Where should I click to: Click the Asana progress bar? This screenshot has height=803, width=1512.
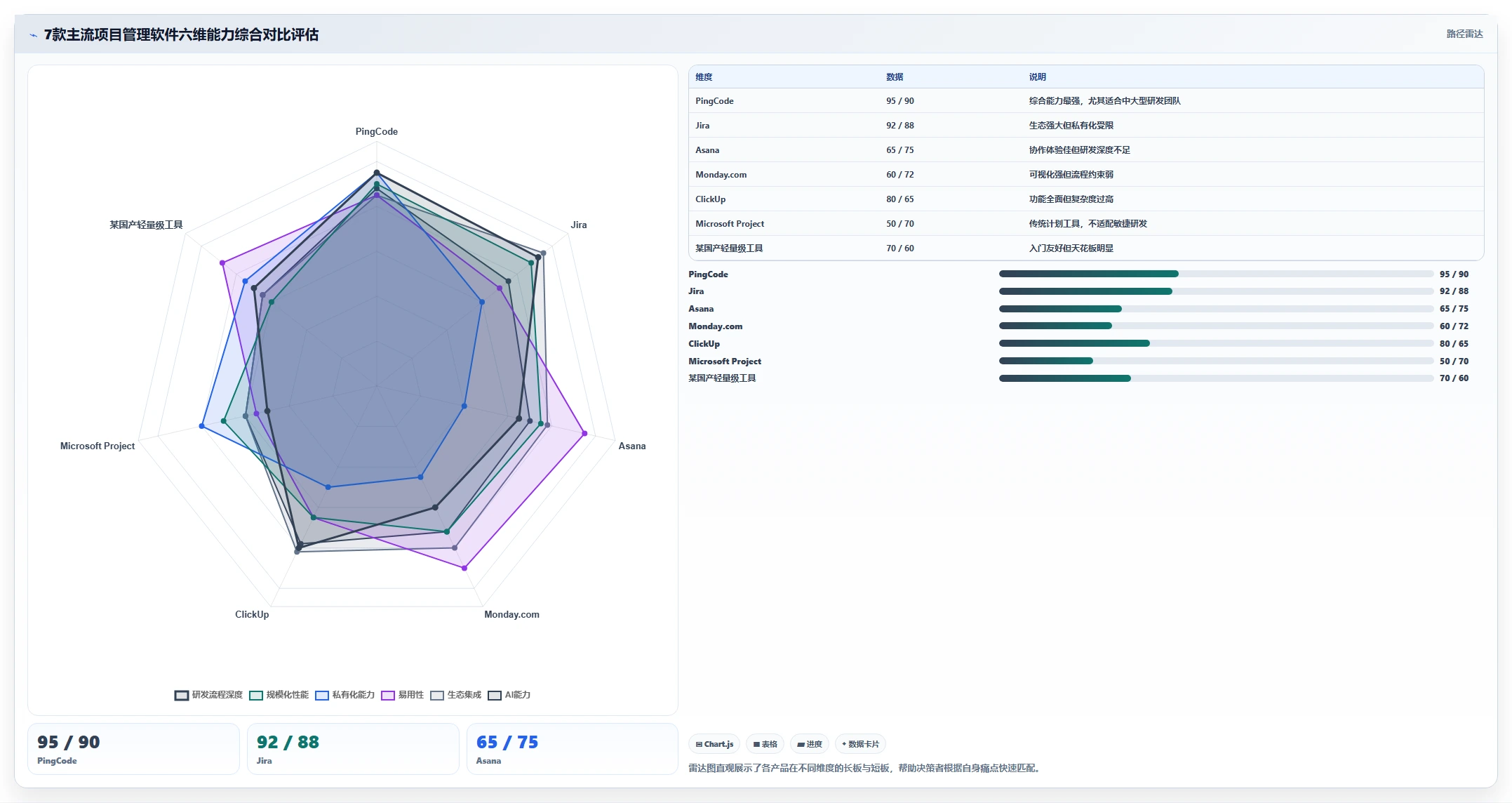(x=1216, y=309)
